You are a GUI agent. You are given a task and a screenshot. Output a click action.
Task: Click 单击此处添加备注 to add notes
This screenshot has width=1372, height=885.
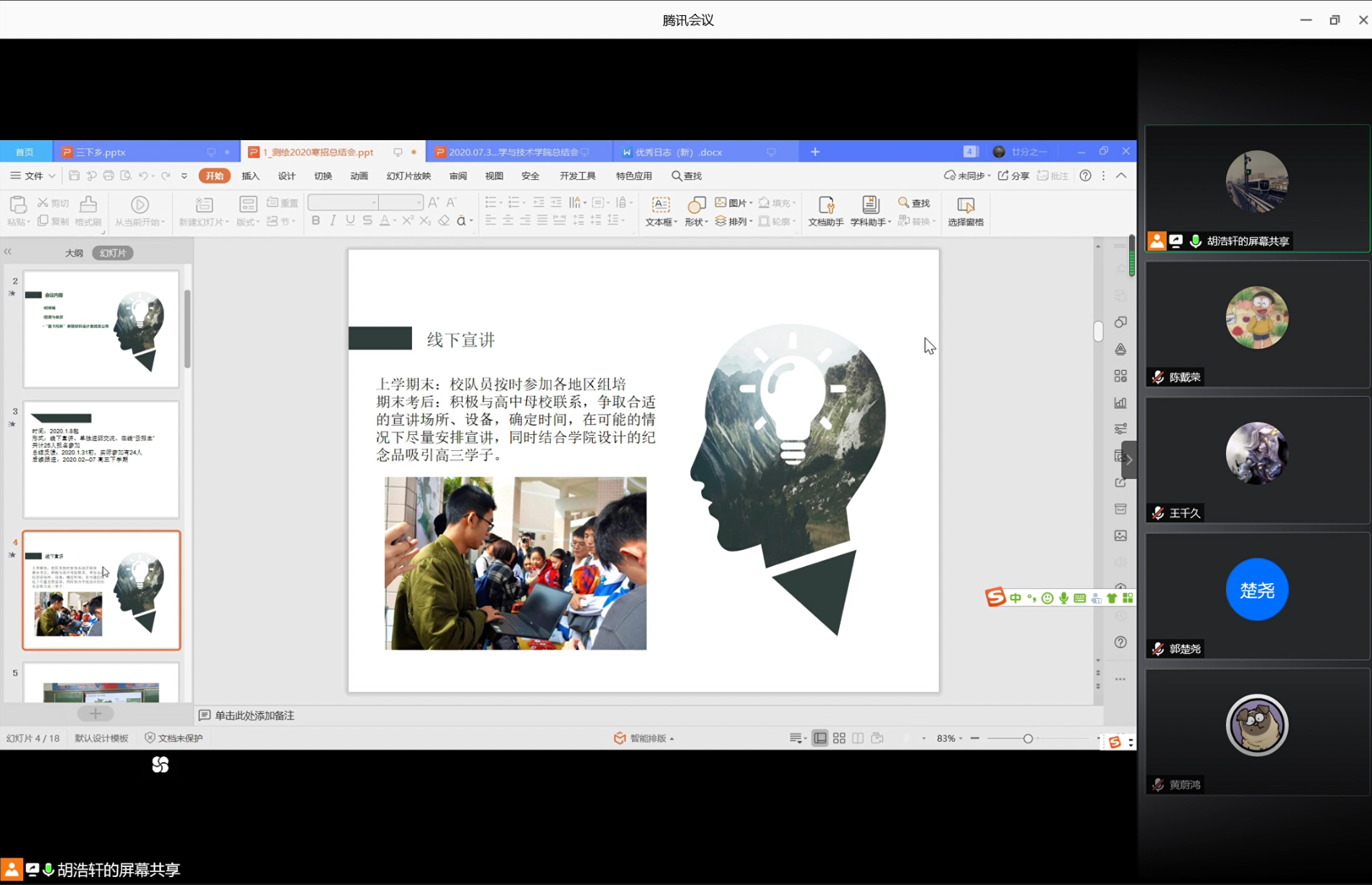[x=255, y=715]
